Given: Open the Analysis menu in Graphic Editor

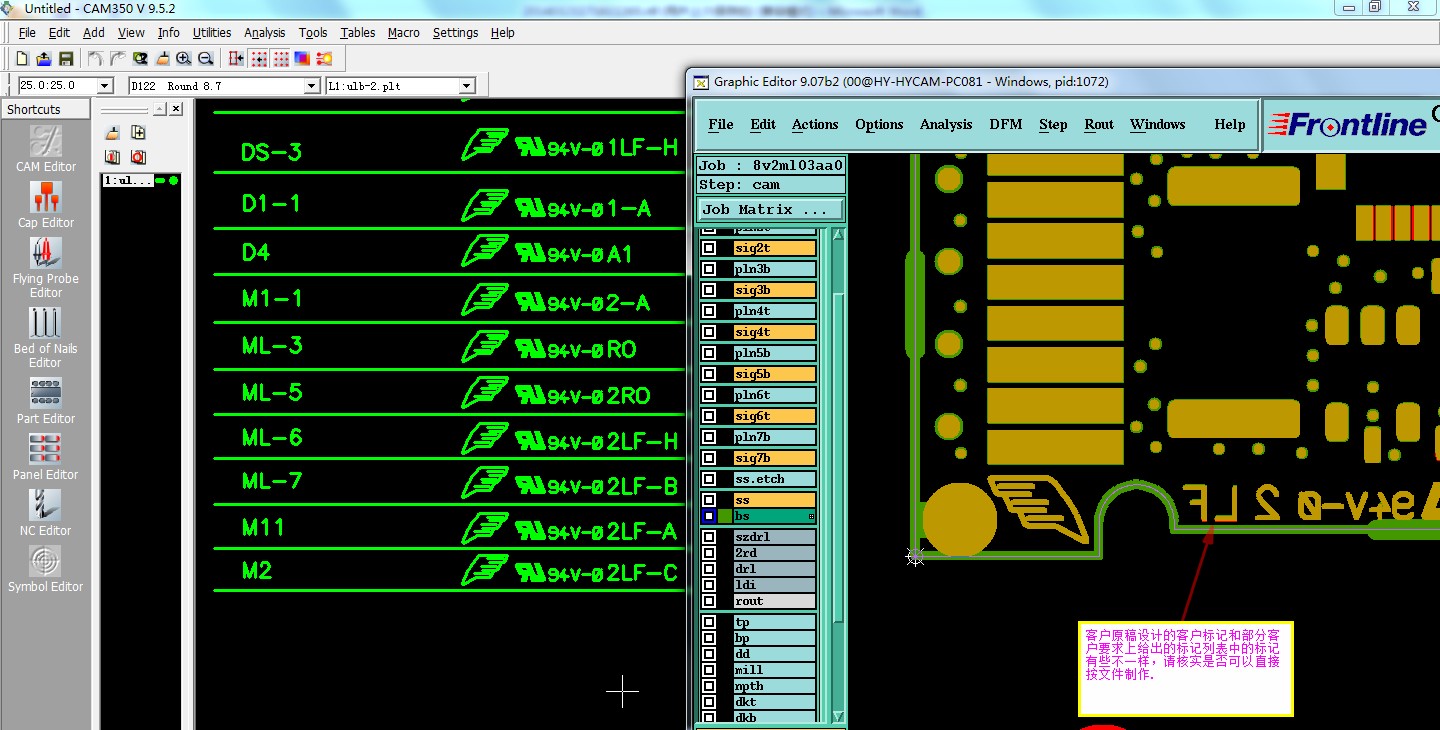Looking at the screenshot, I should pyautogui.click(x=946, y=124).
